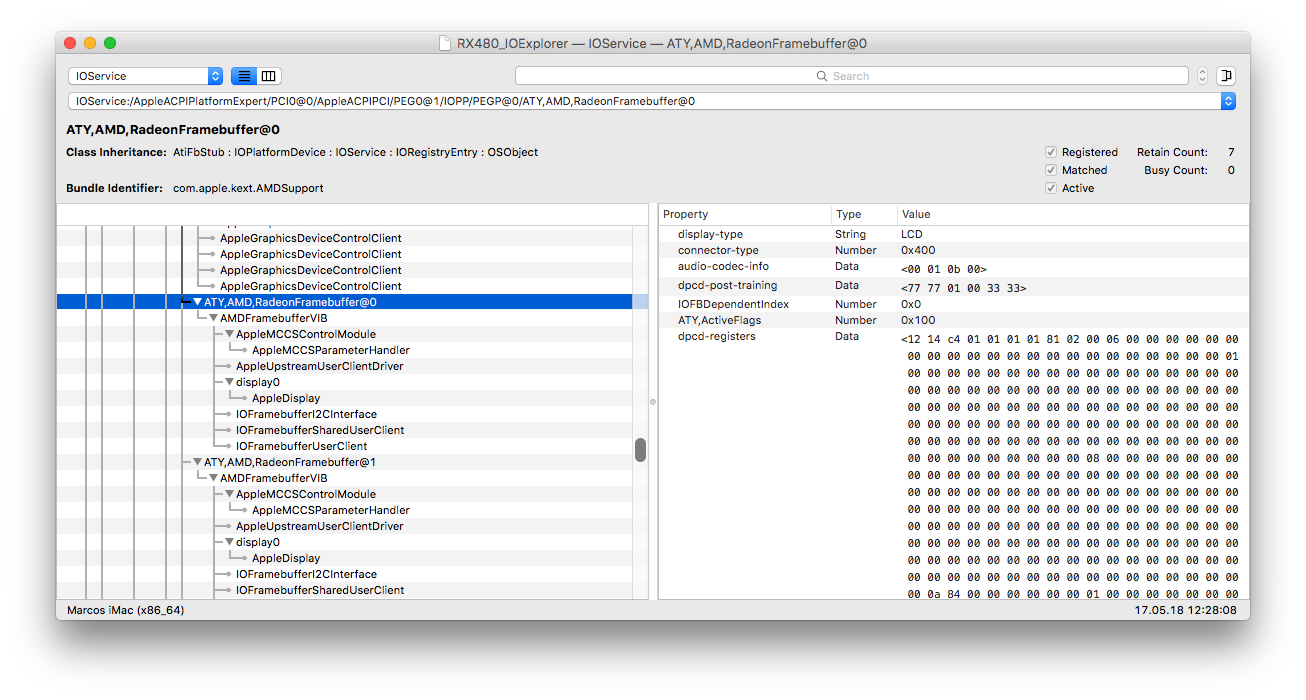Image resolution: width=1306 pixels, height=700 pixels.
Task: Click the LCD display-type value
Action: point(911,234)
